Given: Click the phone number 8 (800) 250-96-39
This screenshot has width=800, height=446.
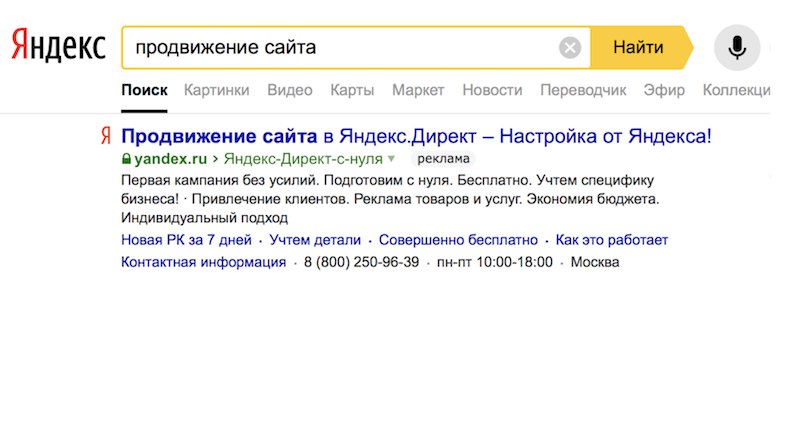Looking at the screenshot, I should 361,262.
